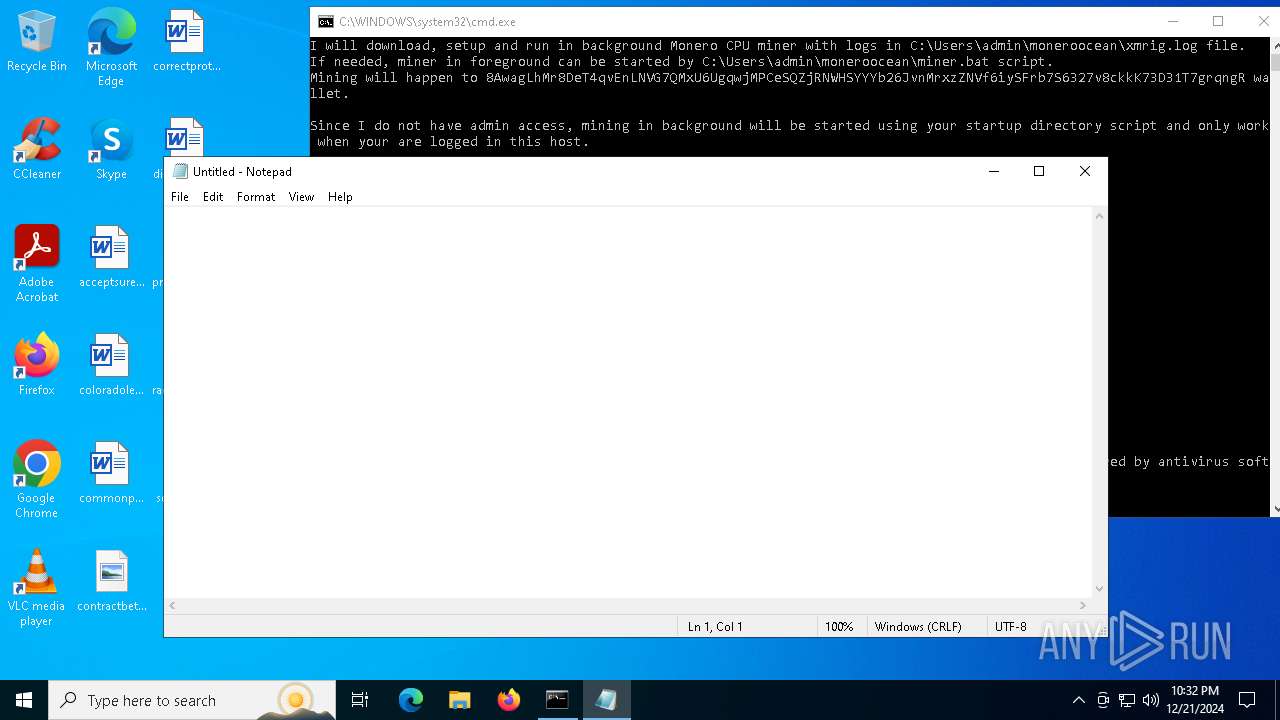Open Skype desktop shortcut

pos(111,150)
